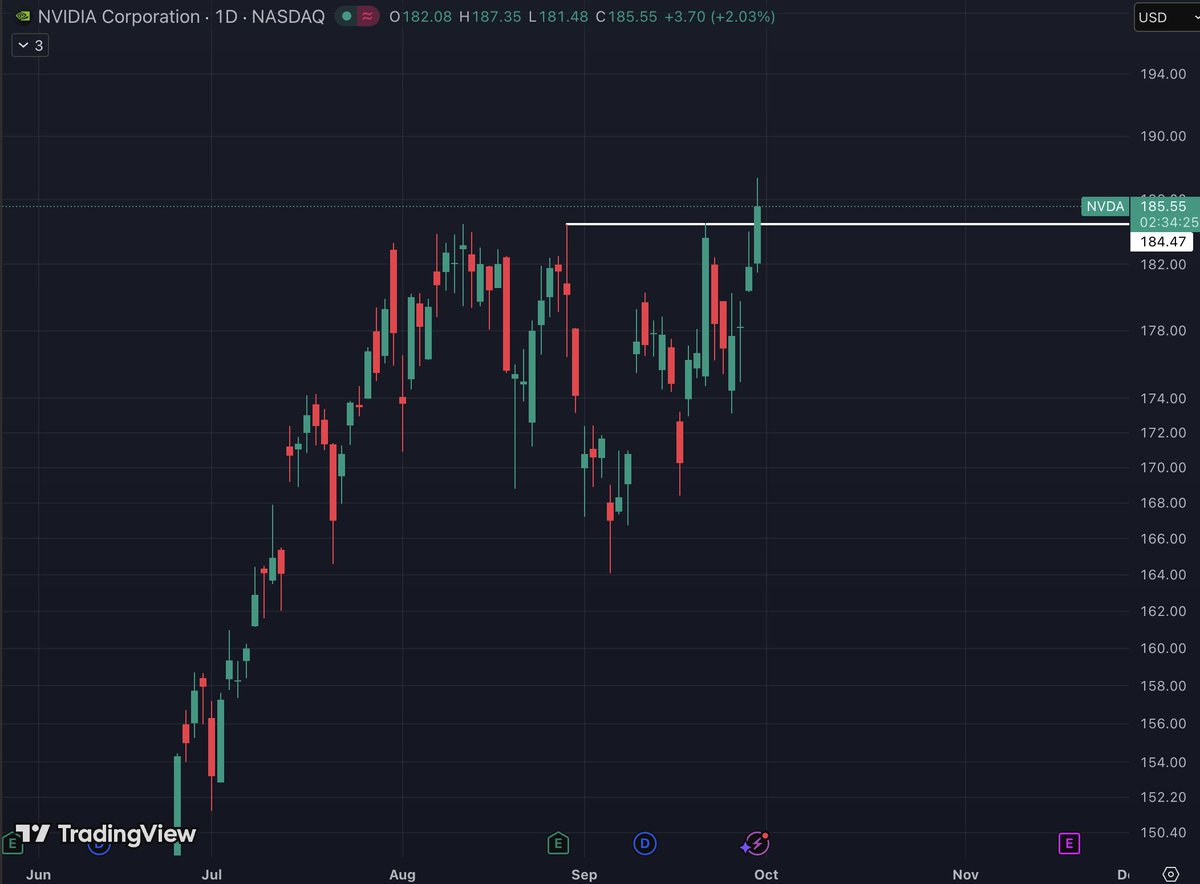Click the Jun label on the time axis
Image resolution: width=1200 pixels, height=884 pixels.
pos(38,875)
